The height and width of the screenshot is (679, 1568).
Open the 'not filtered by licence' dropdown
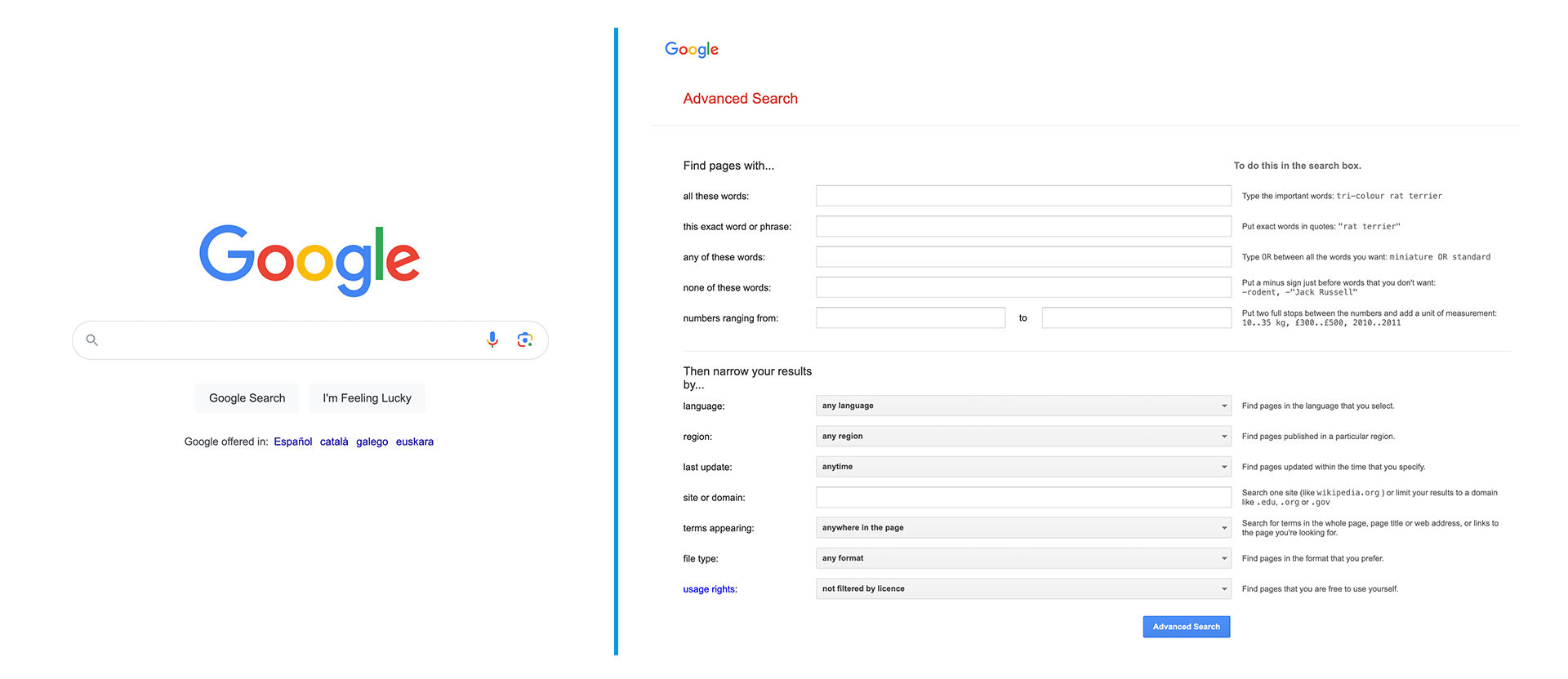click(1023, 588)
